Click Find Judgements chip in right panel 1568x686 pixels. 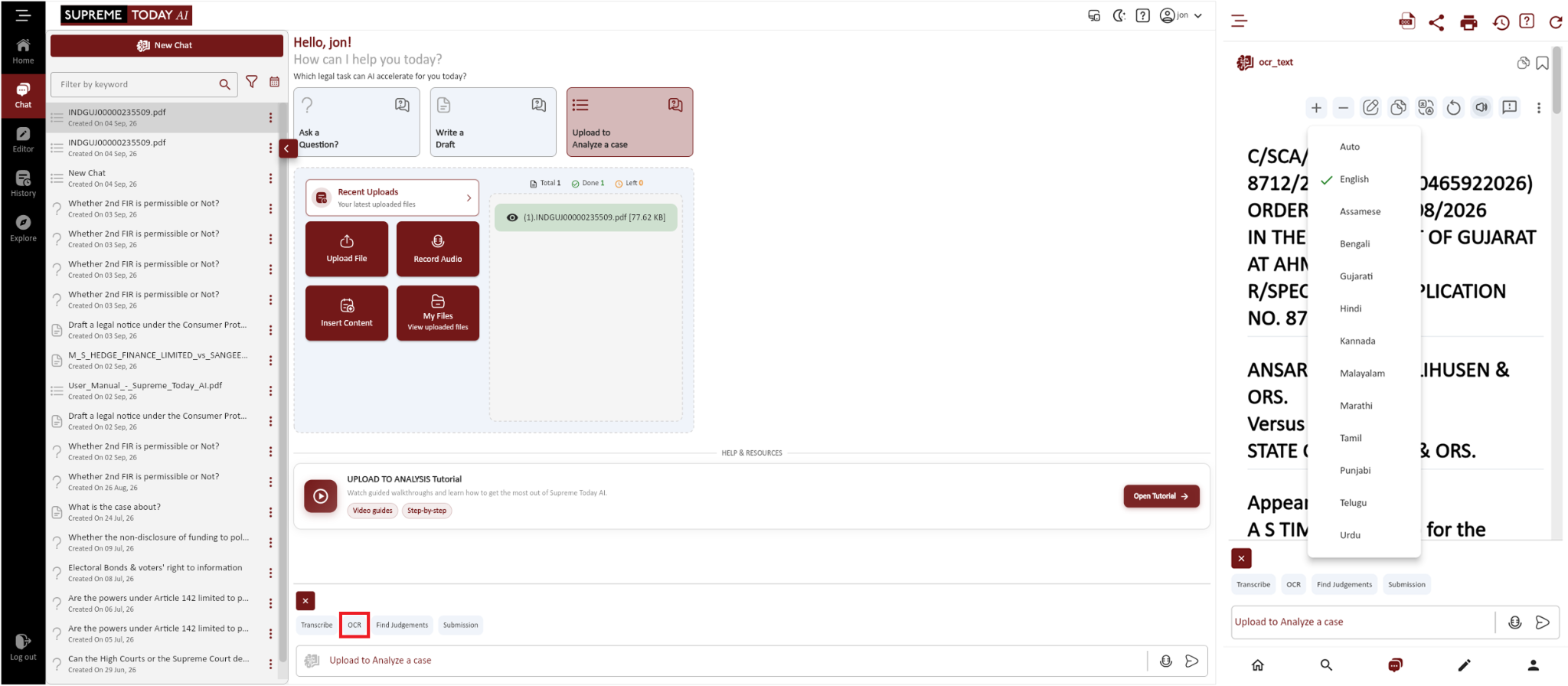click(1344, 584)
